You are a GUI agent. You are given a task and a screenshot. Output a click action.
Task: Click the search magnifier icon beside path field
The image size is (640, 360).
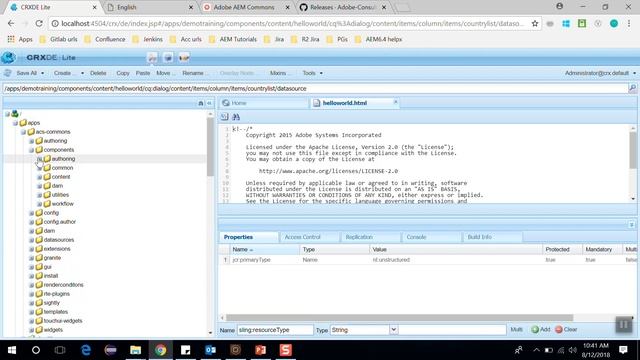tap(632, 88)
